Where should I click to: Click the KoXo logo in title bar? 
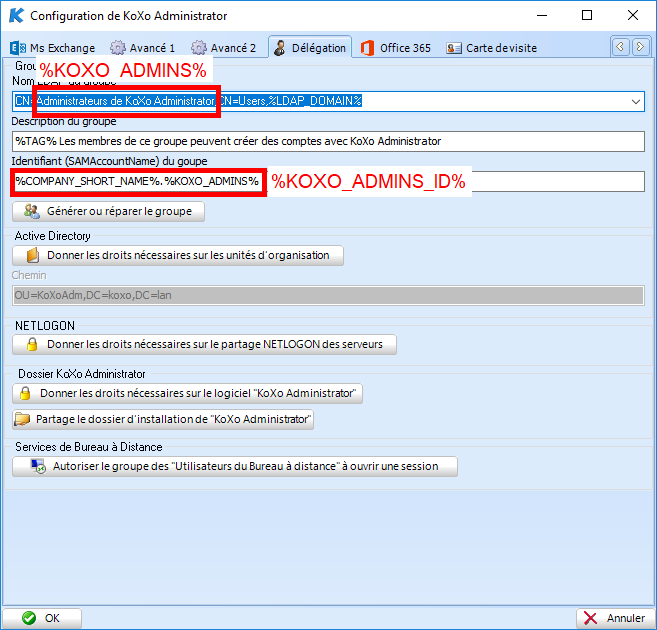tap(16, 15)
